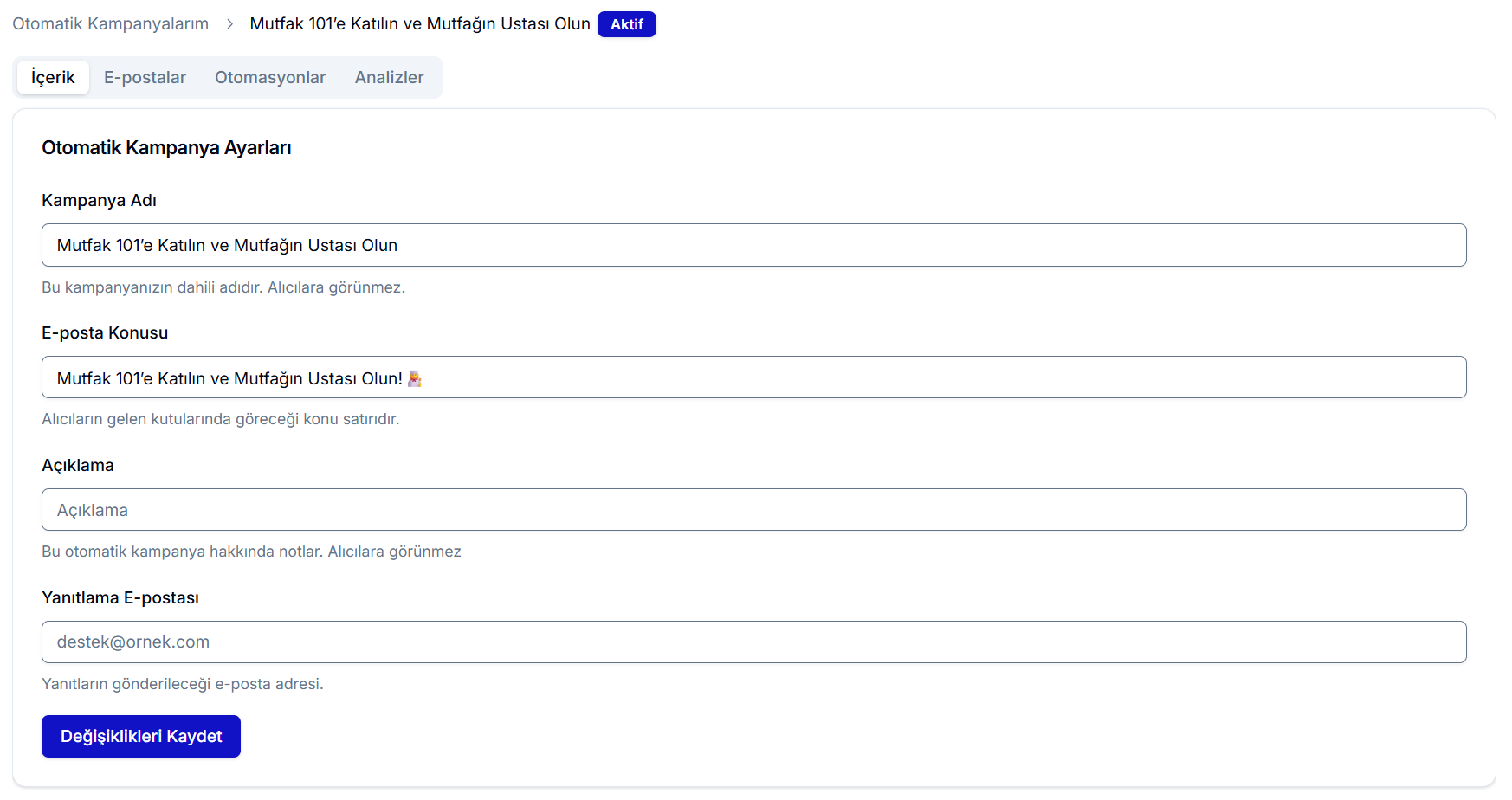Click the Yanıtlama E-postası label

click(120, 597)
